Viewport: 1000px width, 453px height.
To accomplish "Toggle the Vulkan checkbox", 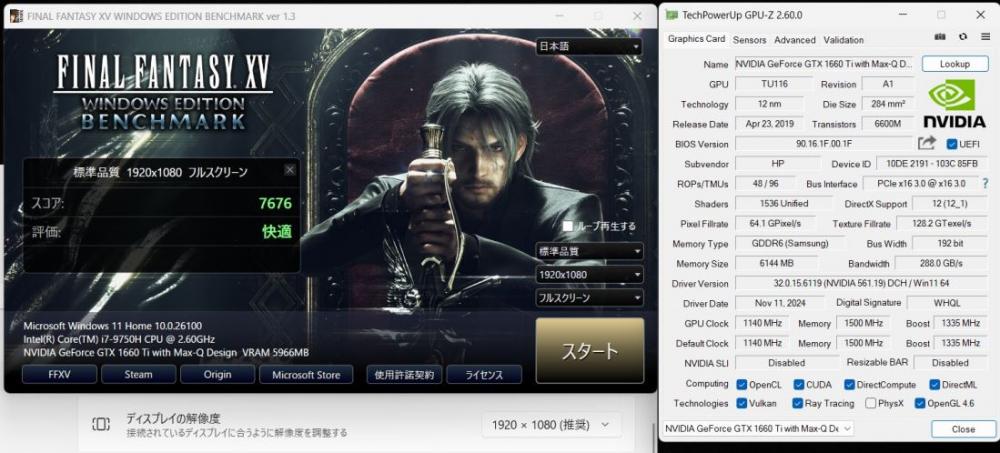I will (742, 403).
